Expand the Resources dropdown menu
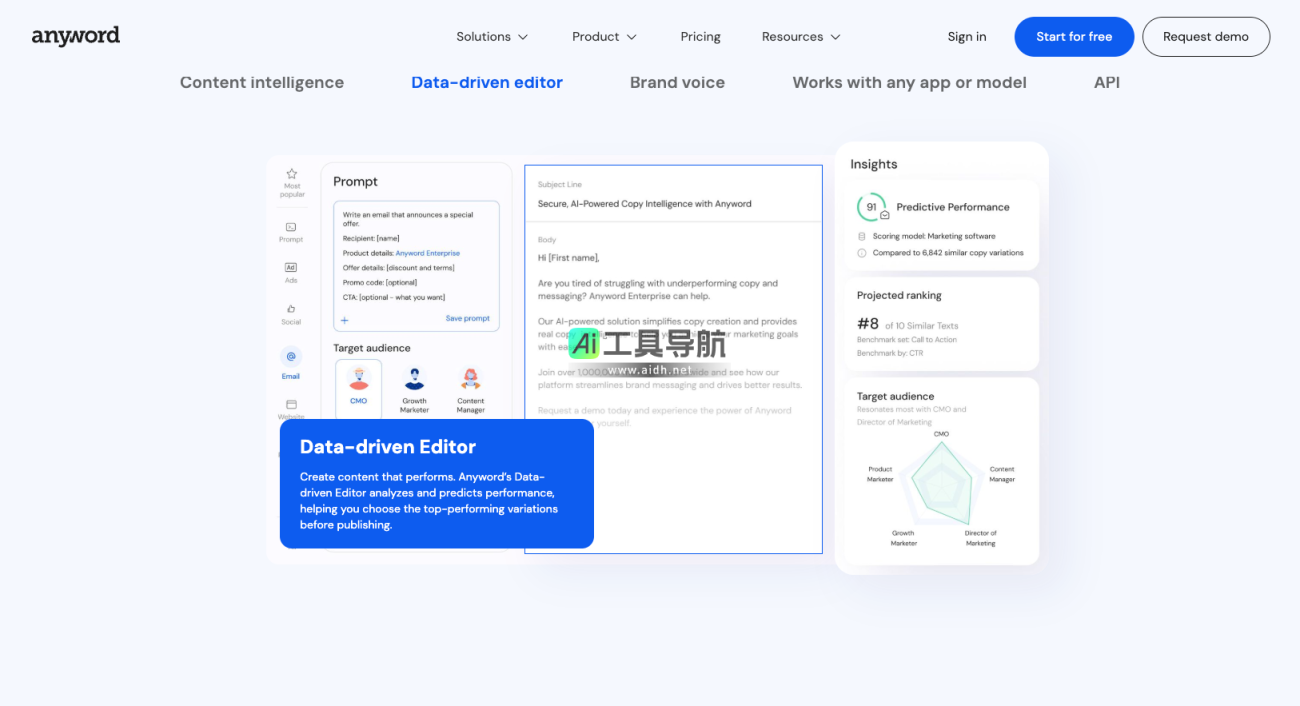 pyautogui.click(x=801, y=37)
